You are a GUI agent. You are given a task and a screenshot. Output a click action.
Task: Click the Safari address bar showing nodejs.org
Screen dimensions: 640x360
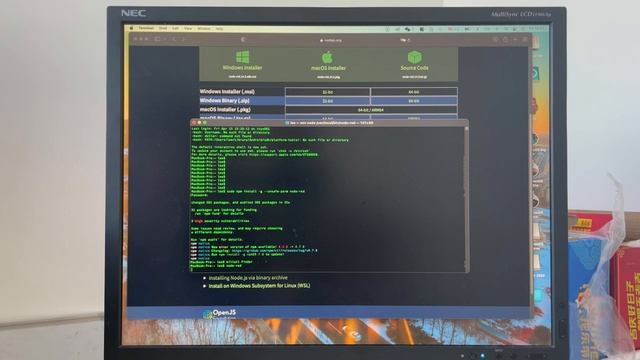(331, 40)
